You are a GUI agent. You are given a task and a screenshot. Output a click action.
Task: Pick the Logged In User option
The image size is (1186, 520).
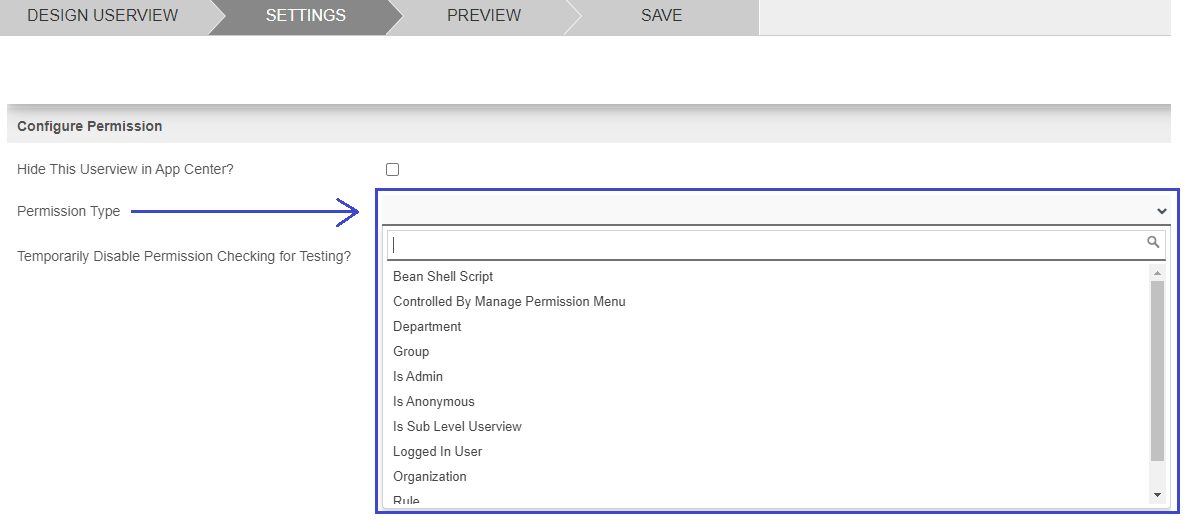(x=437, y=452)
